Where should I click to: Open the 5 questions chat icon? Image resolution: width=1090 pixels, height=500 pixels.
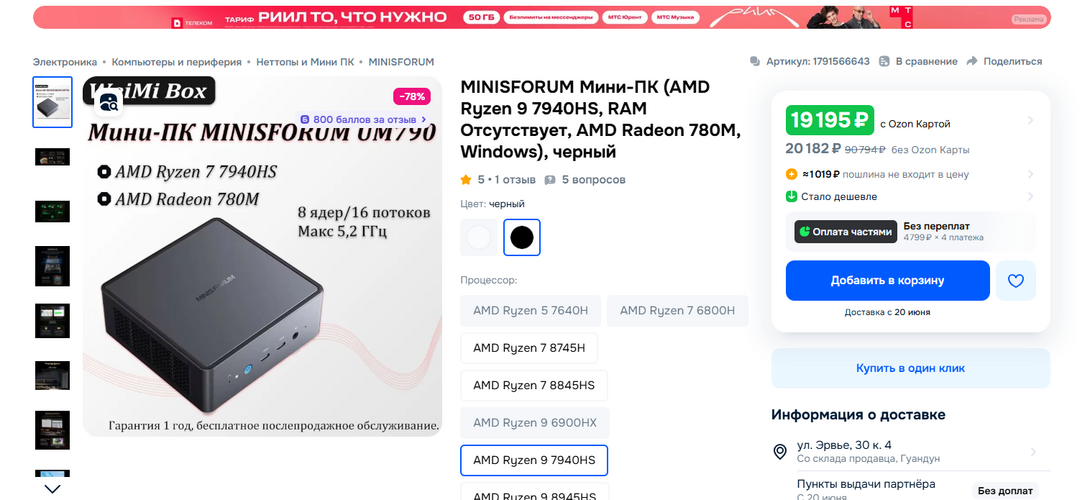(x=548, y=180)
